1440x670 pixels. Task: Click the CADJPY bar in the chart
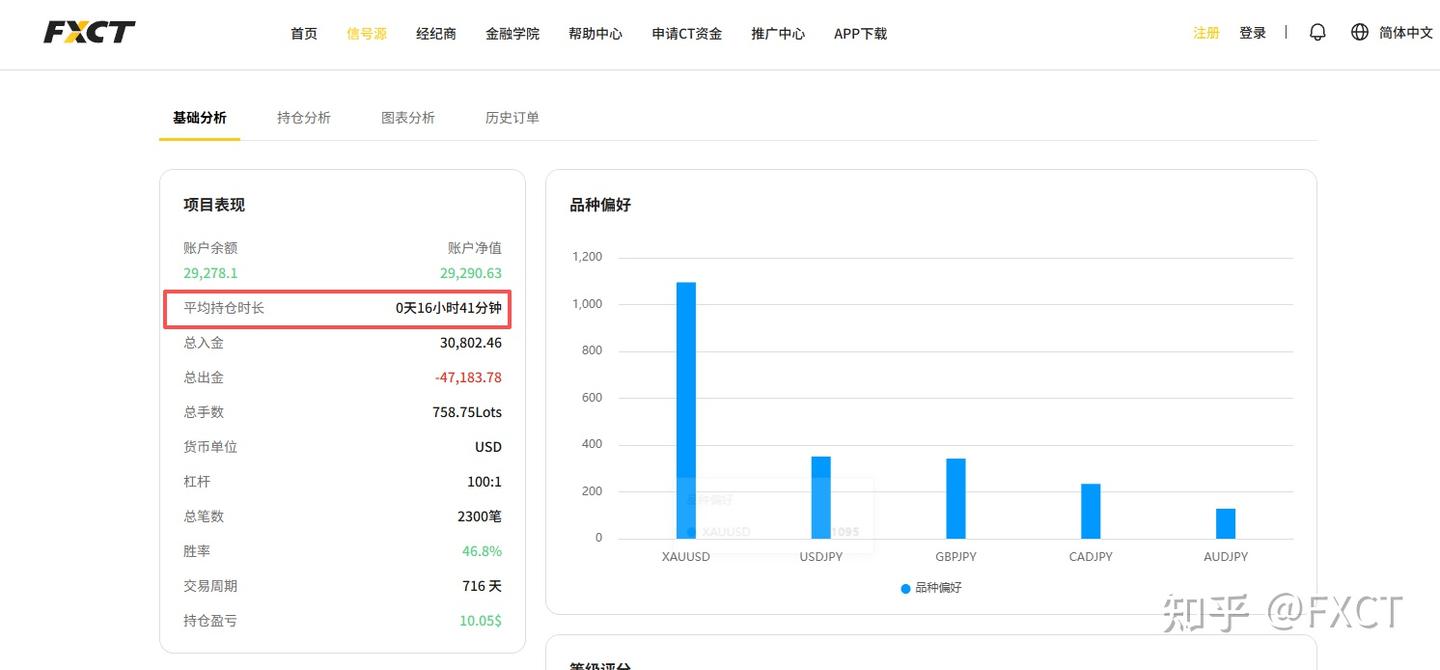1091,511
